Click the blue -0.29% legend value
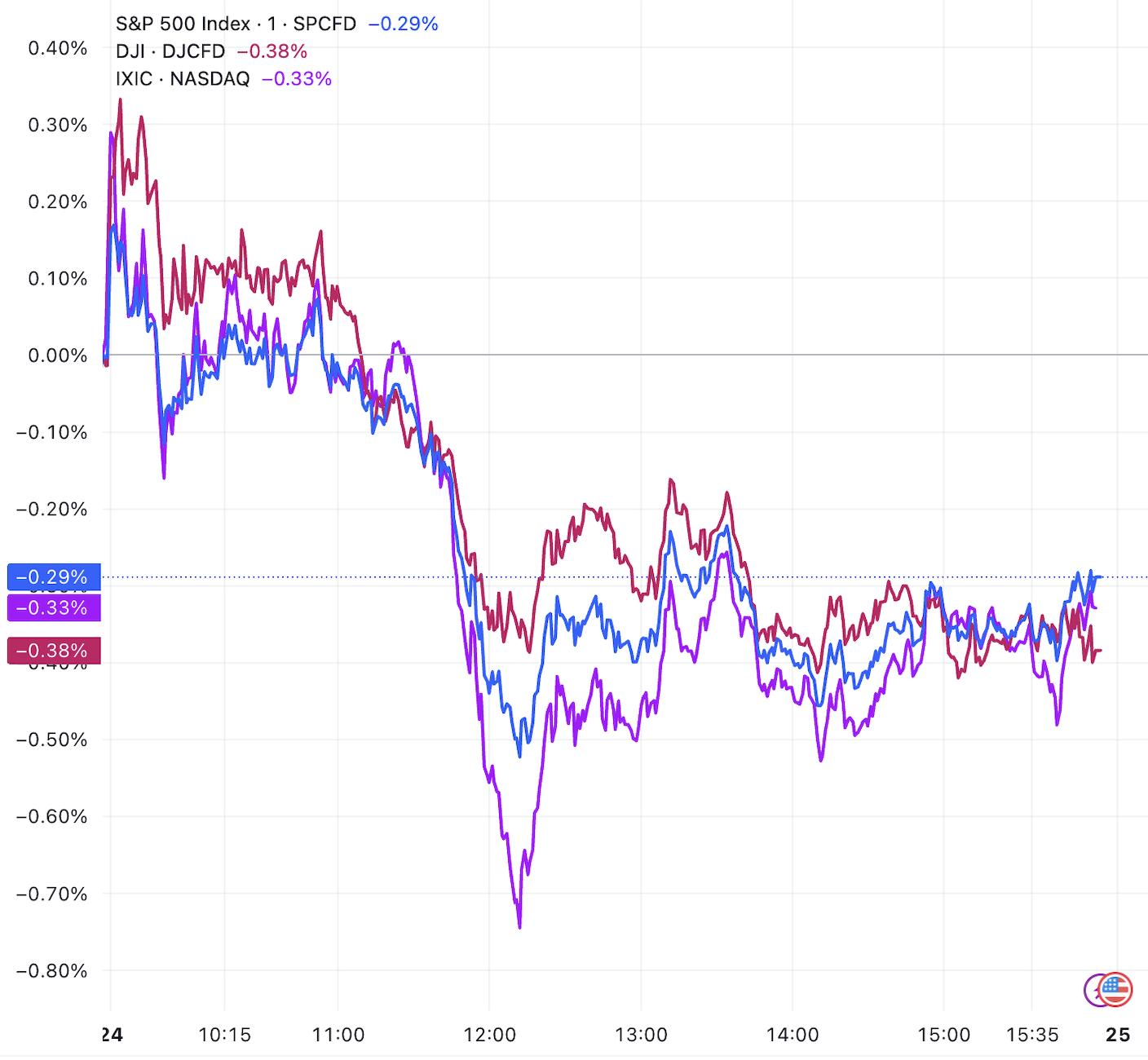The image size is (1148, 1060). 403,24
